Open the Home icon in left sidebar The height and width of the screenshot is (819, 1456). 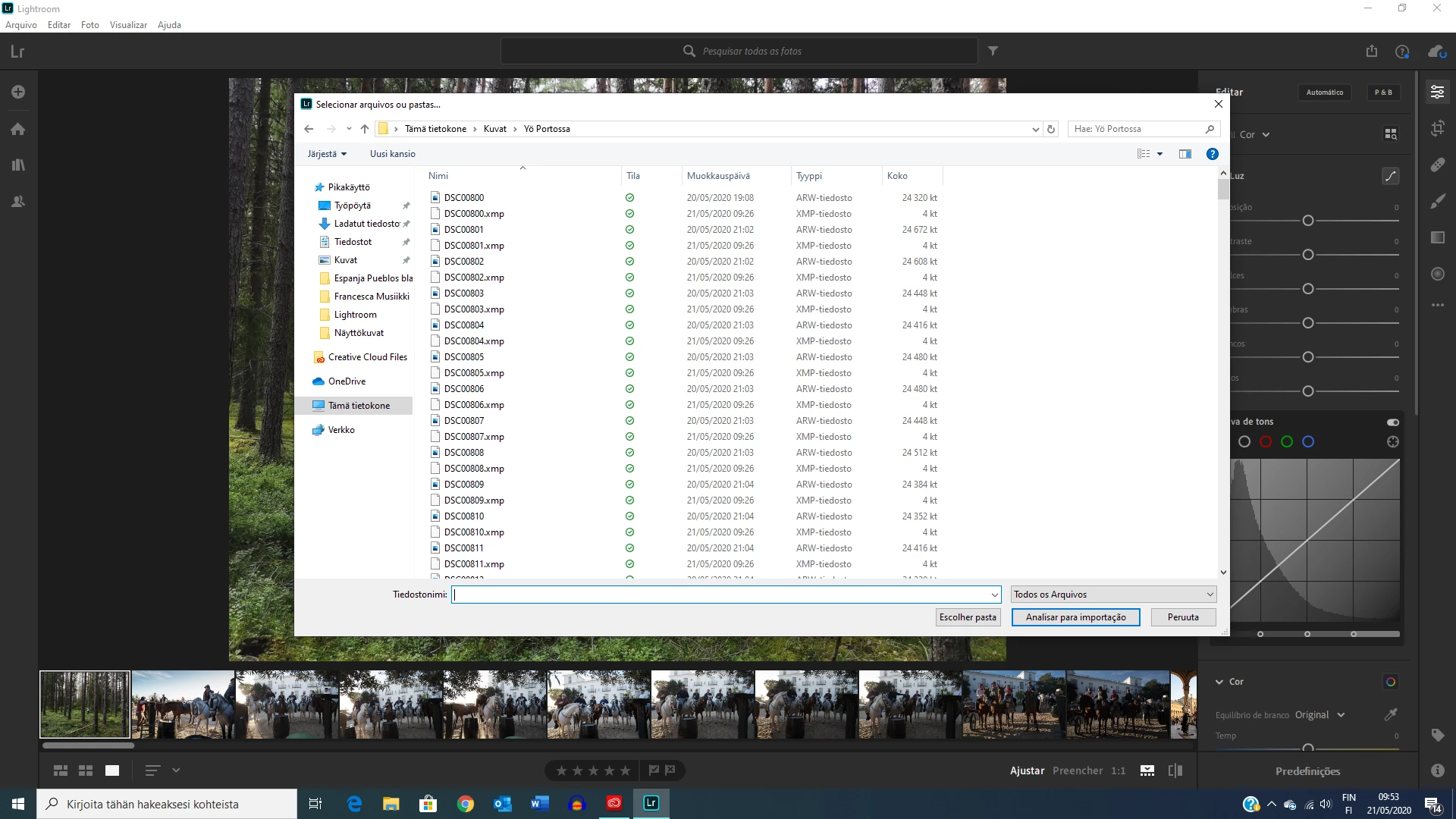tap(18, 129)
